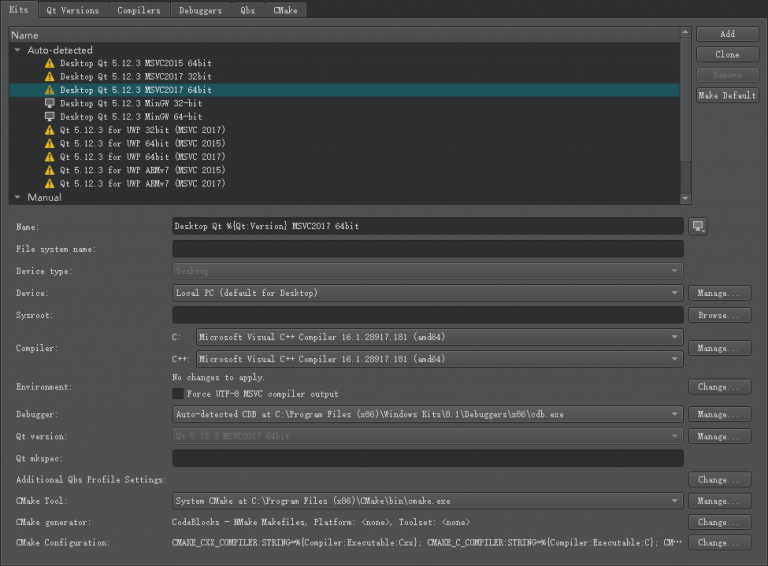Click warning icon beside UWP 64bit (MSVC 2015)
This screenshot has width=768, height=566.
pos(49,143)
